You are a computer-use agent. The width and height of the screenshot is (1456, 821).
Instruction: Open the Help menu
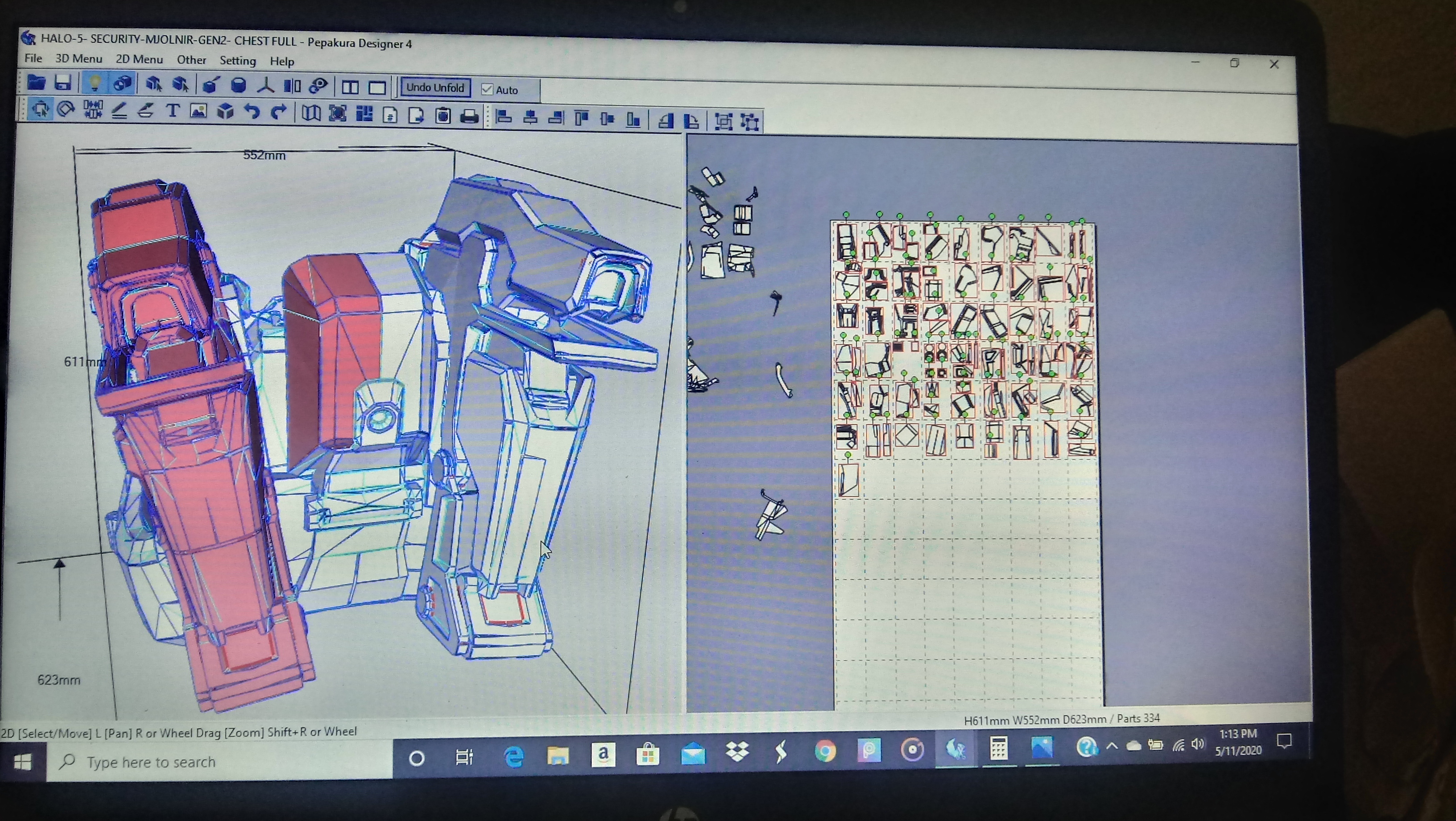pos(281,61)
